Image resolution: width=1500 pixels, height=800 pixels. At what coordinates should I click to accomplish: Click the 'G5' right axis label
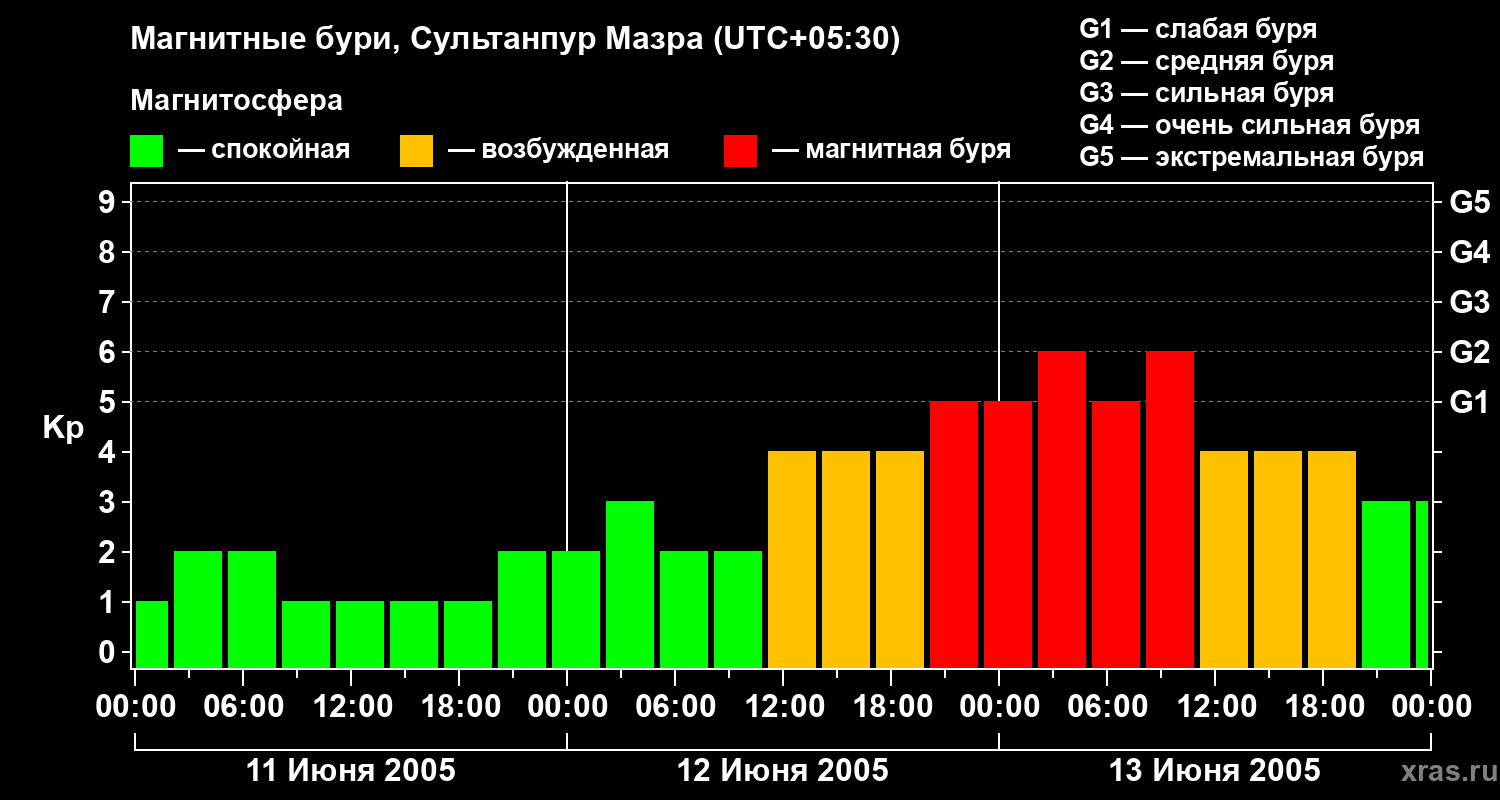point(1469,202)
